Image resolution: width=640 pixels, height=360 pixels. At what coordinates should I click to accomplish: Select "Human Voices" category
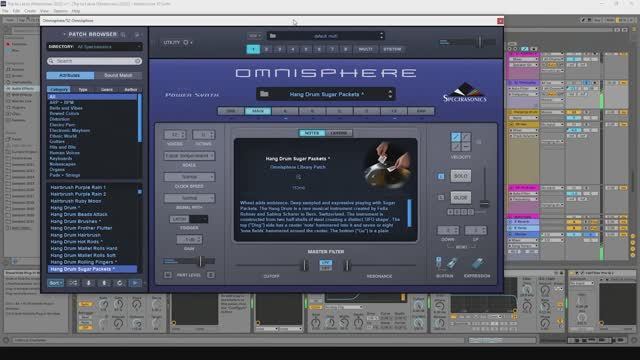pos(64,153)
